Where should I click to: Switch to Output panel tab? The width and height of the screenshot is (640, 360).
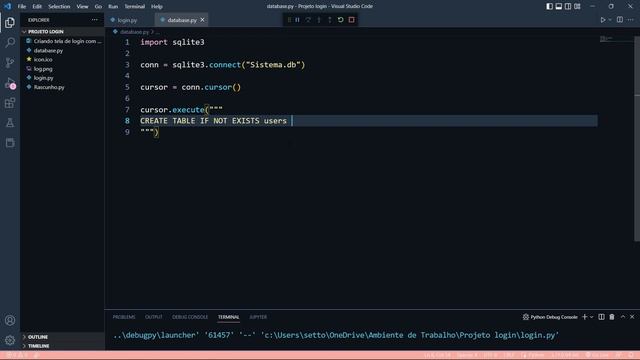pos(154,317)
